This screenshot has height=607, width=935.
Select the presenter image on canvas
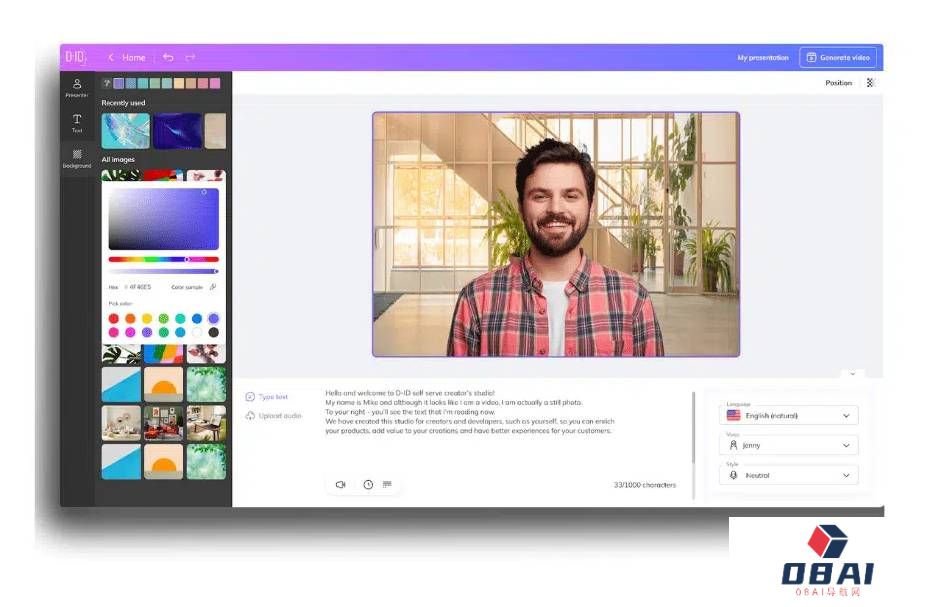(556, 234)
